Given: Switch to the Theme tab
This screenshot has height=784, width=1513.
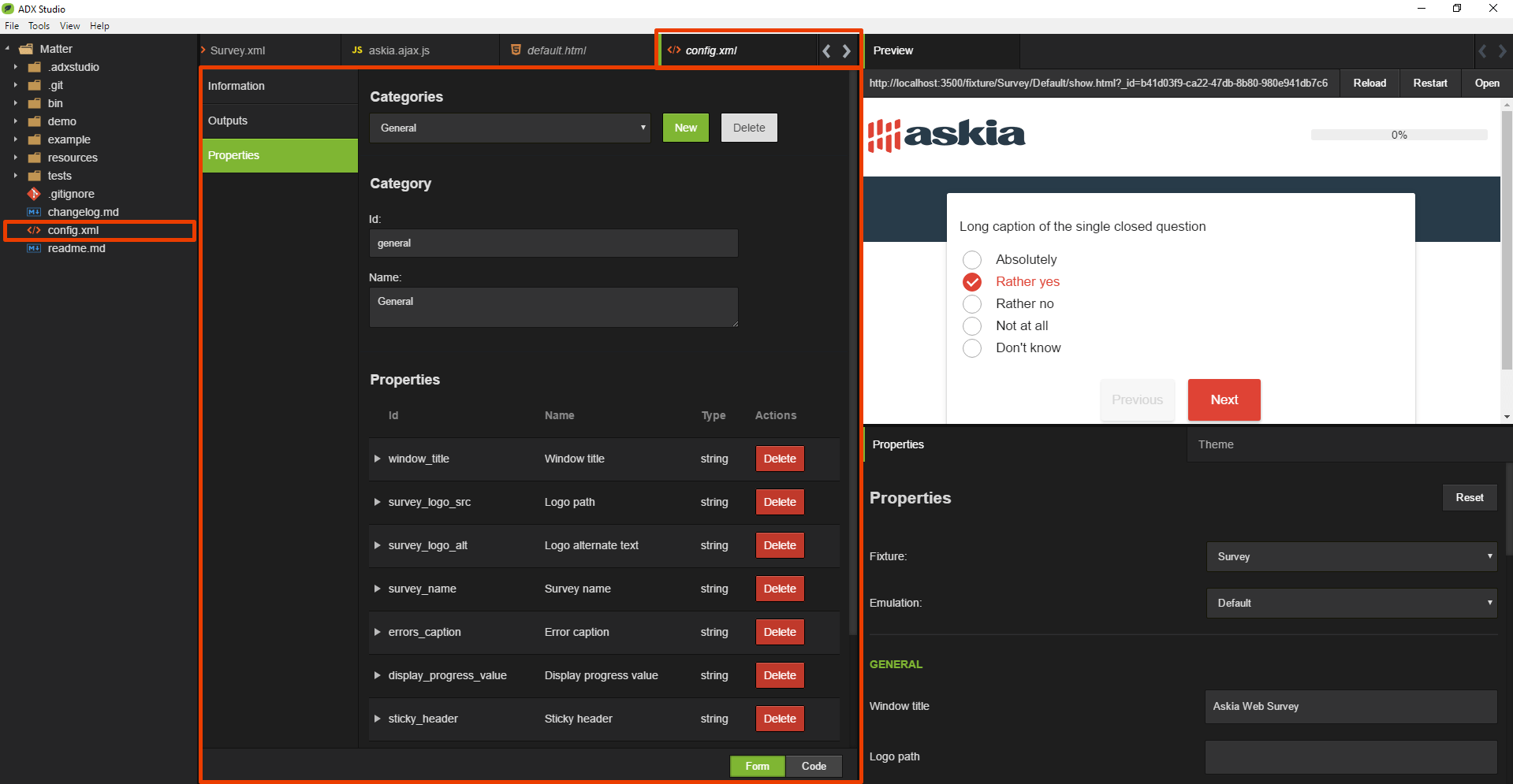Looking at the screenshot, I should click(1215, 444).
